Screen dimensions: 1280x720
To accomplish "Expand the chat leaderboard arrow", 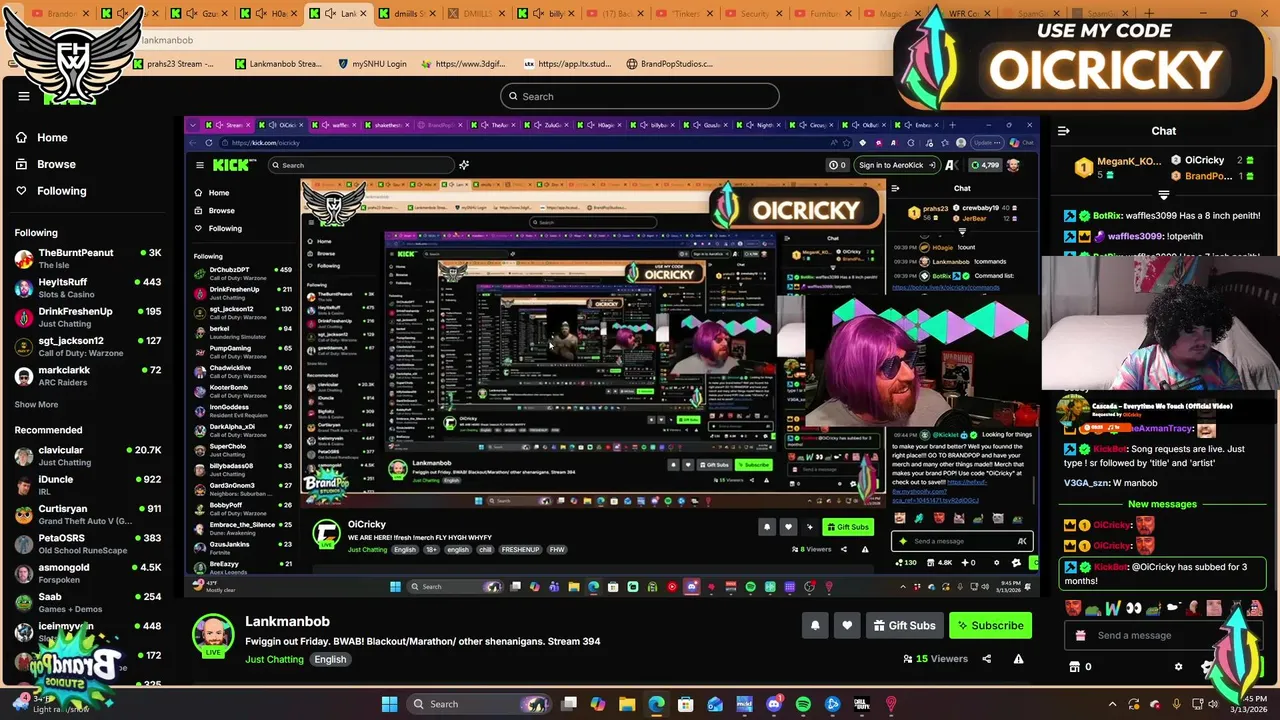I will coord(1163,195).
